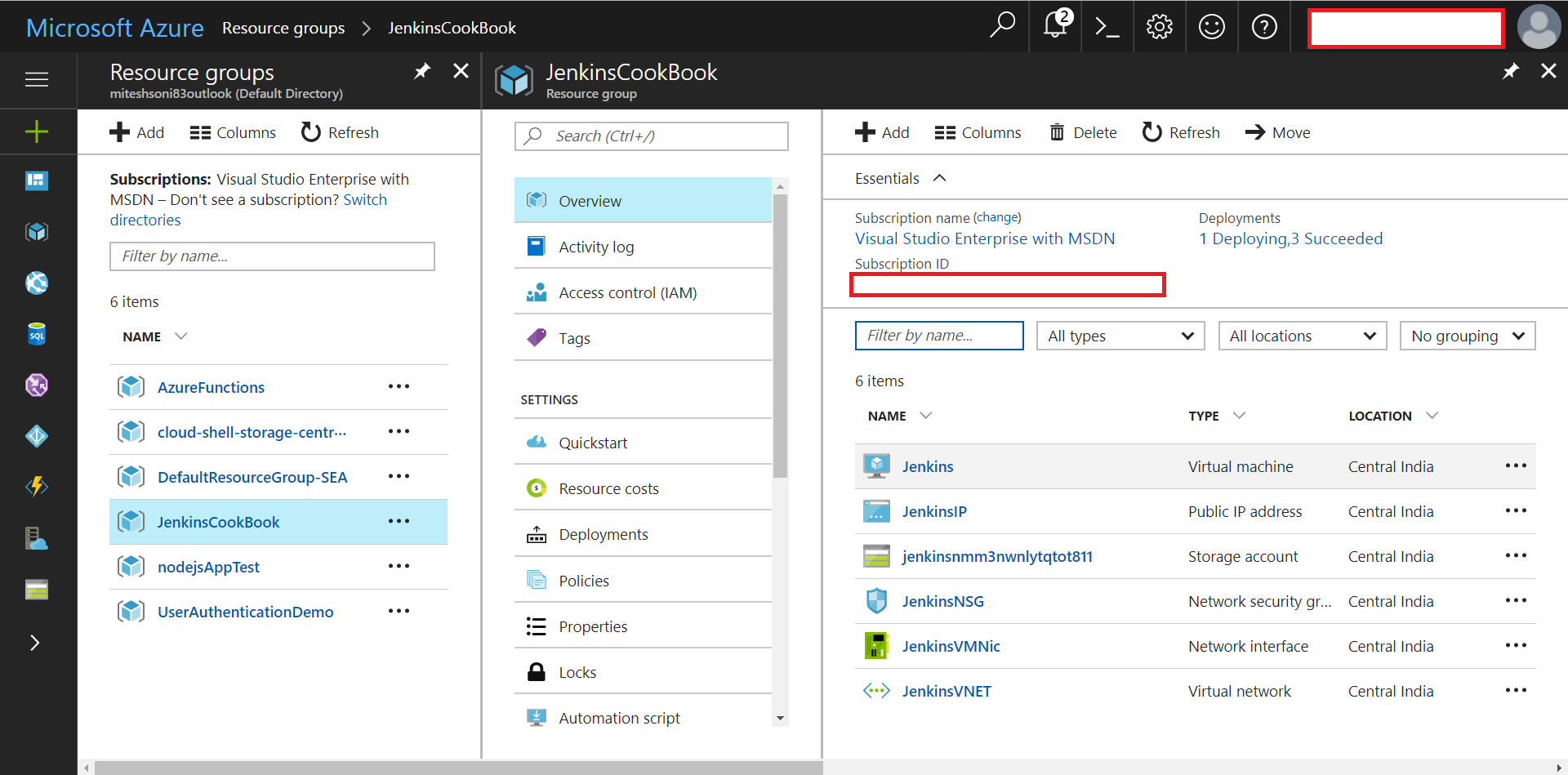Image resolution: width=1568 pixels, height=775 pixels.
Task: Open the portal settings gear icon
Action: coord(1160,27)
